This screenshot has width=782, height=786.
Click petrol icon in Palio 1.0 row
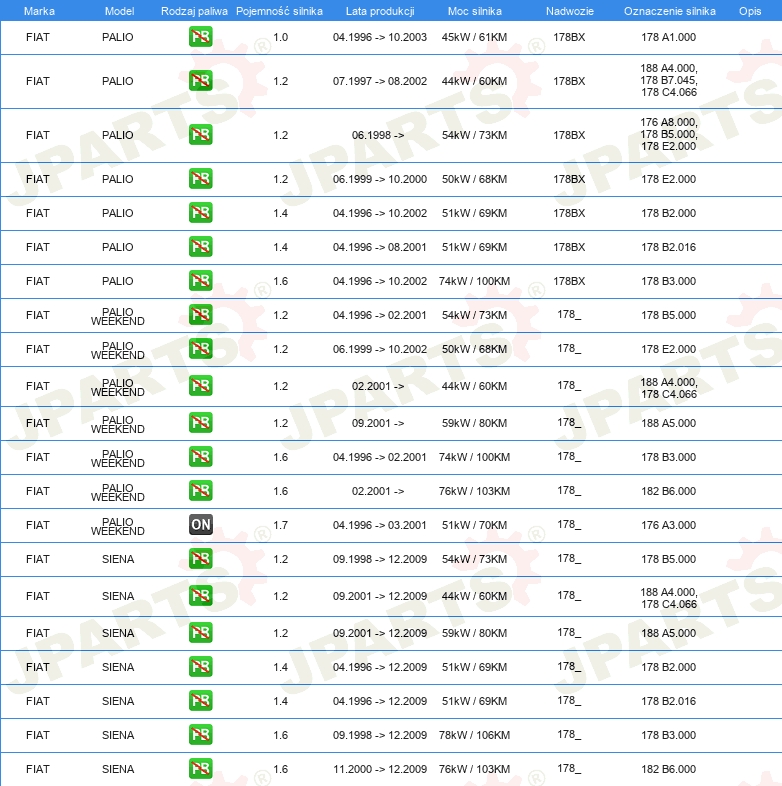[200, 37]
